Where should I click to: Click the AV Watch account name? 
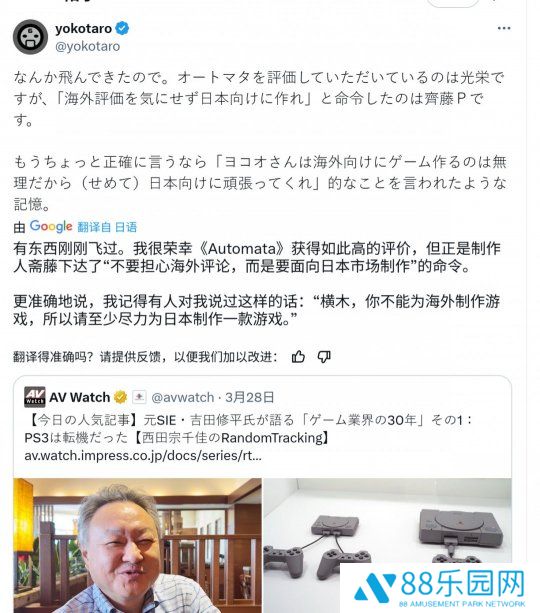(x=80, y=397)
